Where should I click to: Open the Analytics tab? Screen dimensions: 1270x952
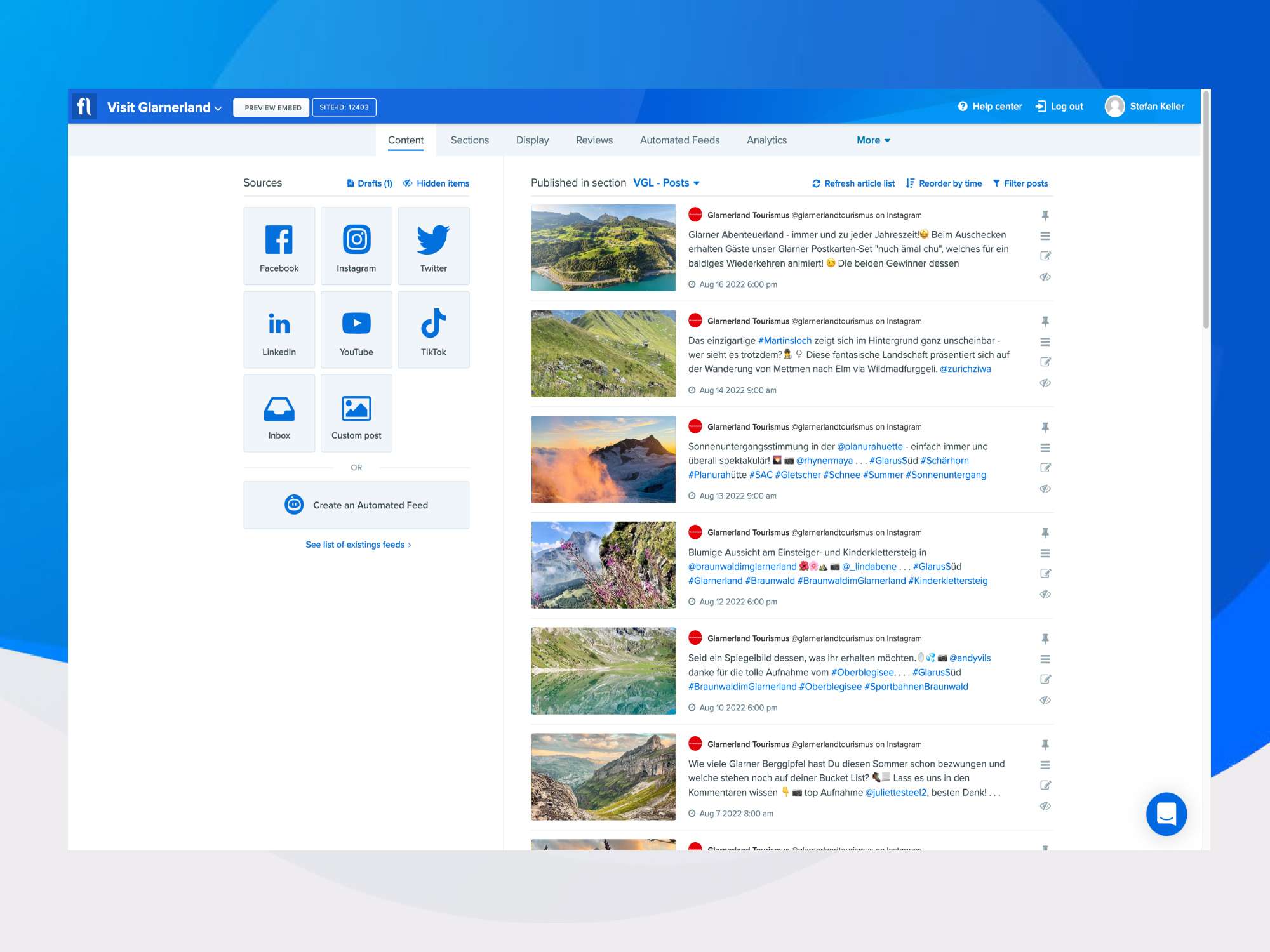click(766, 140)
